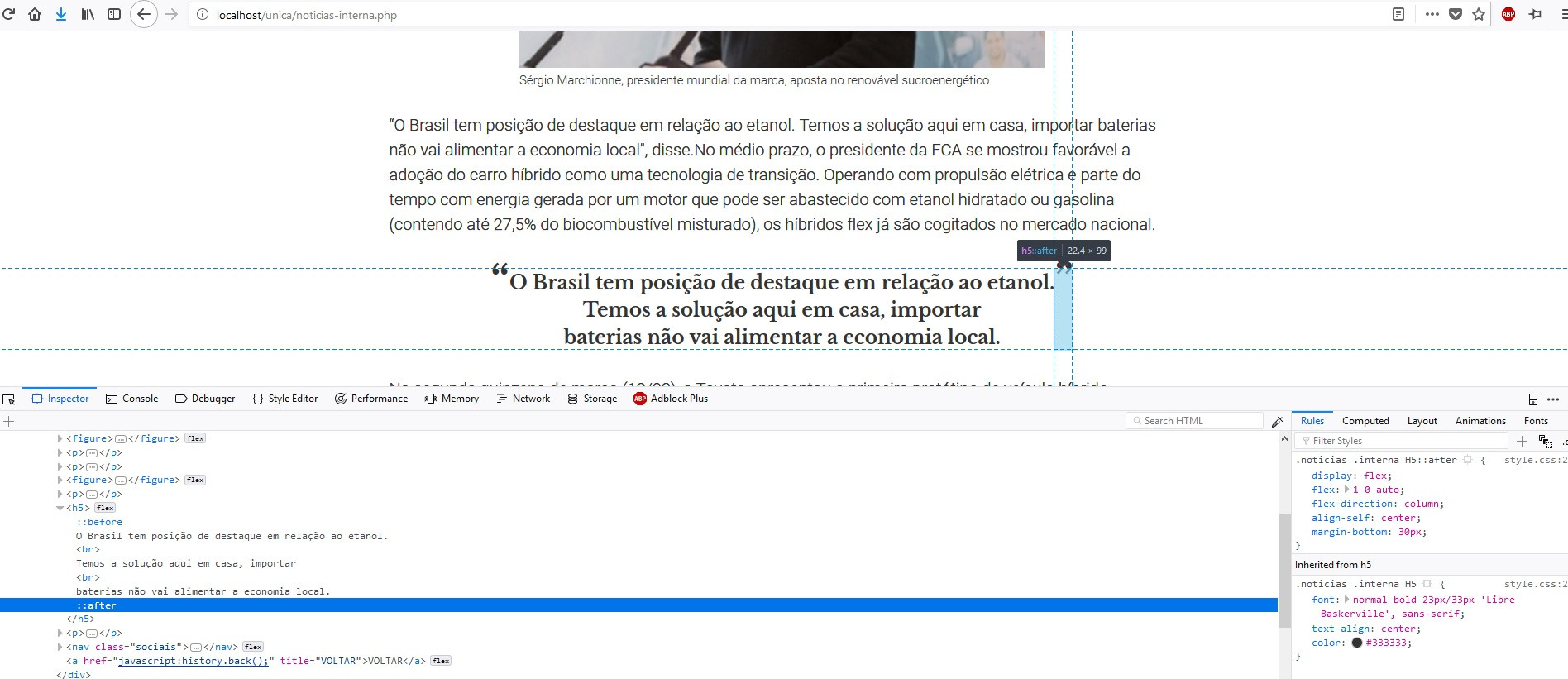The image size is (1568, 679).
Task: Open the Firefox hamburger menu
Action: [1563, 14]
